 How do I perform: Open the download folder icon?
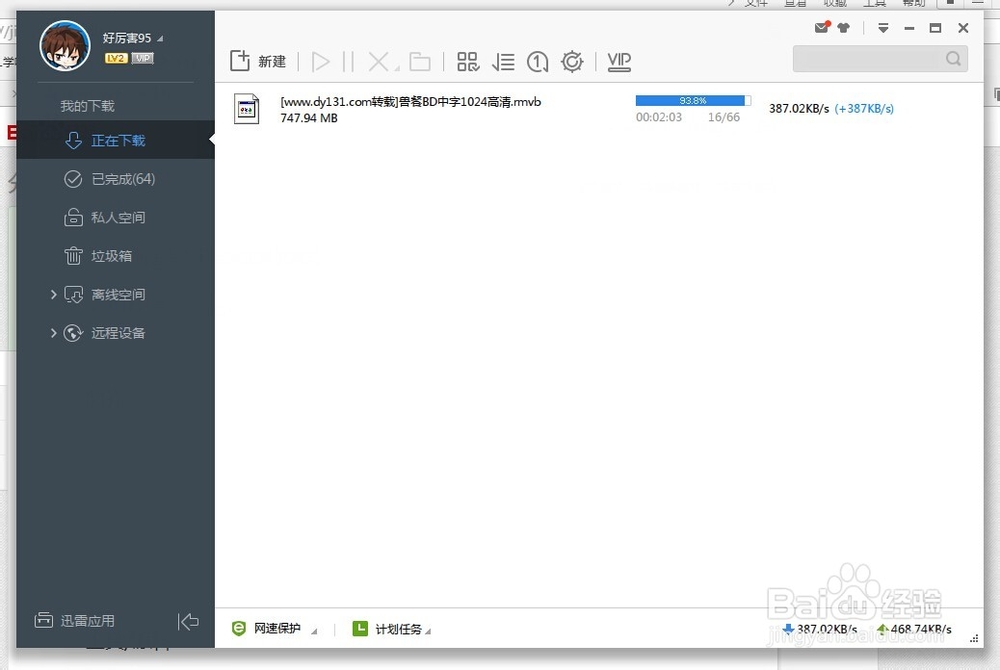(x=420, y=62)
